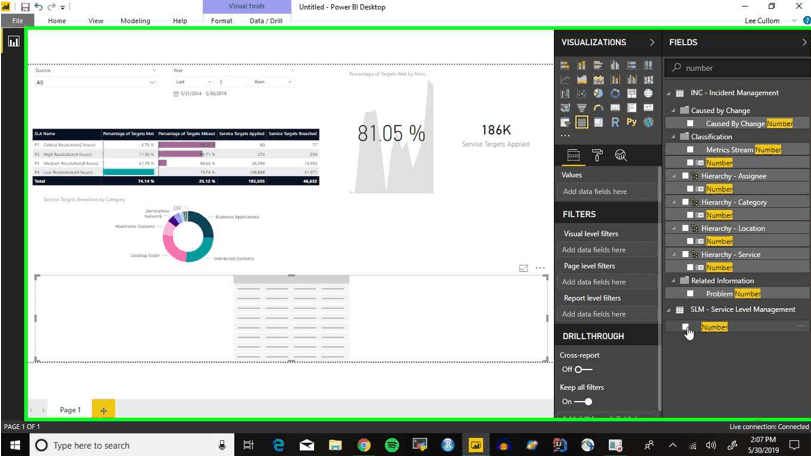Open the Last relative date dropdown

point(193,82)
